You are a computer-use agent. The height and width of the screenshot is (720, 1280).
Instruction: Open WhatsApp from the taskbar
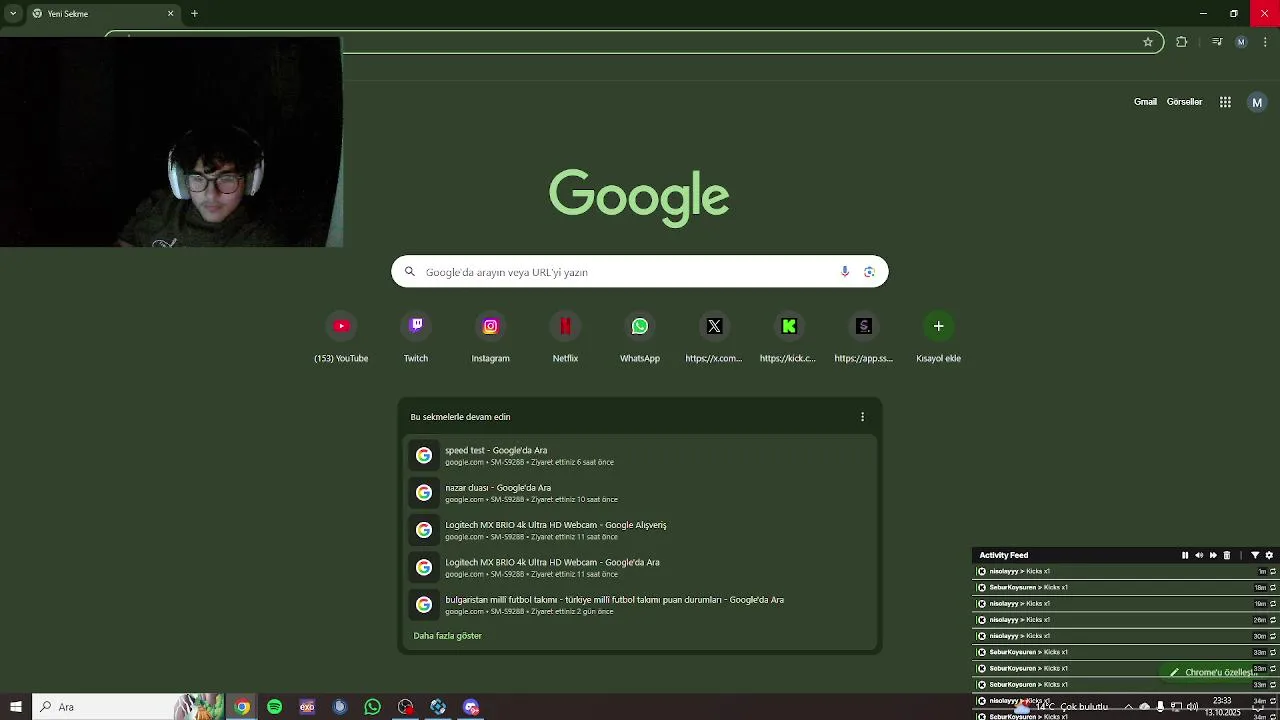372,707
